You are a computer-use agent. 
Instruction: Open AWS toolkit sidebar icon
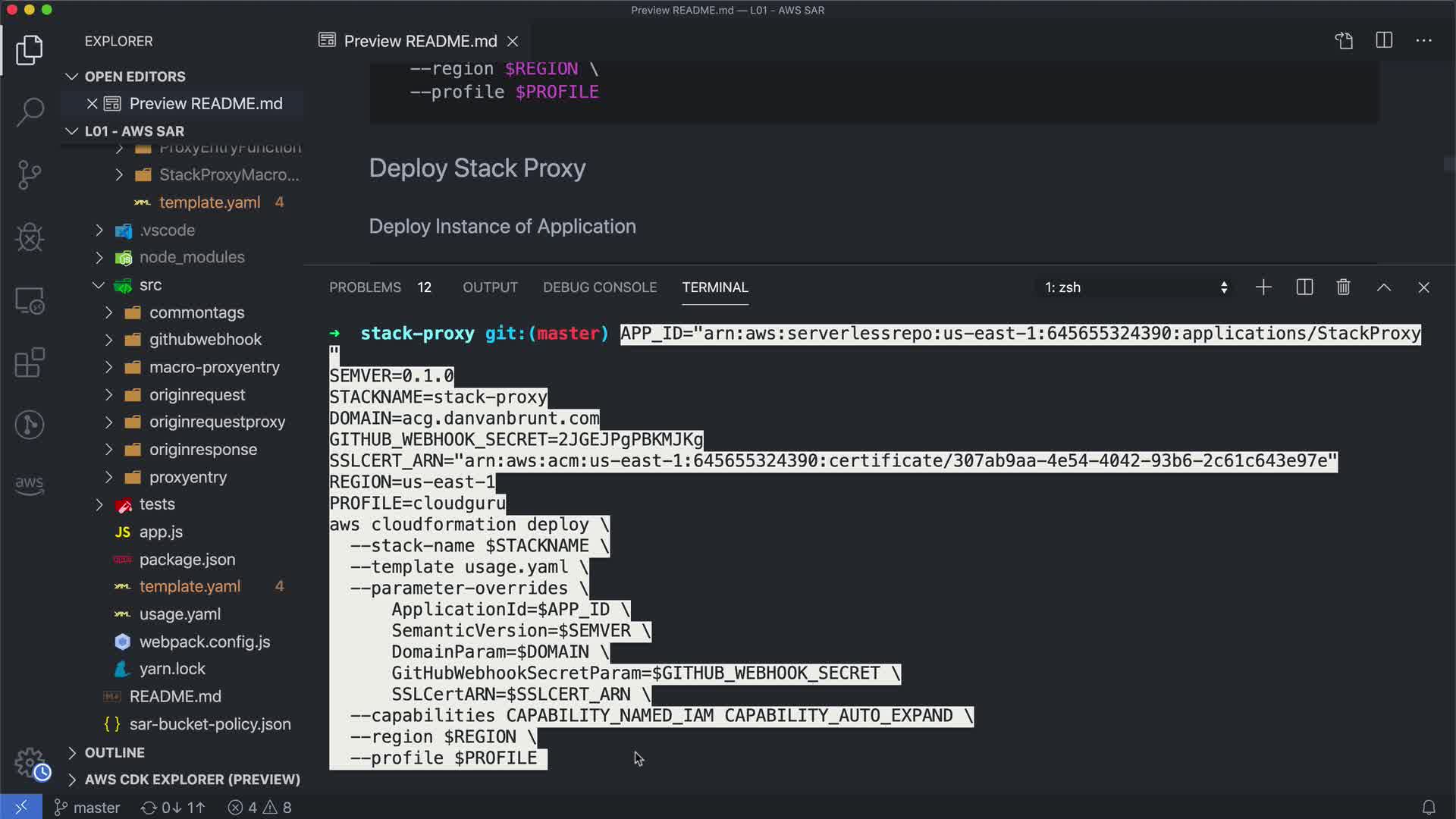(x=30, y=484)
